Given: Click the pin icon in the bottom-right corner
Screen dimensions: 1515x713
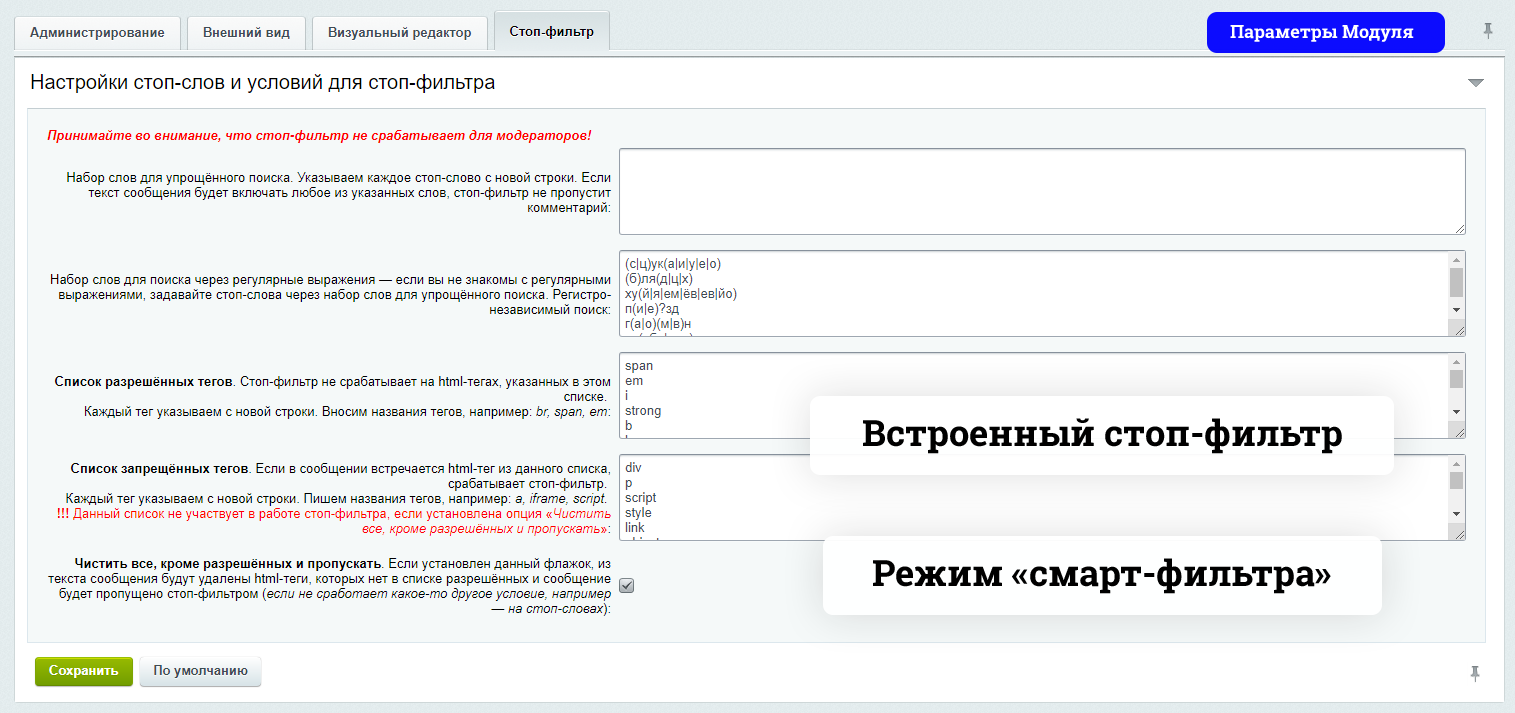Looking at the screenshot, I should click(x=1475, y=673).
